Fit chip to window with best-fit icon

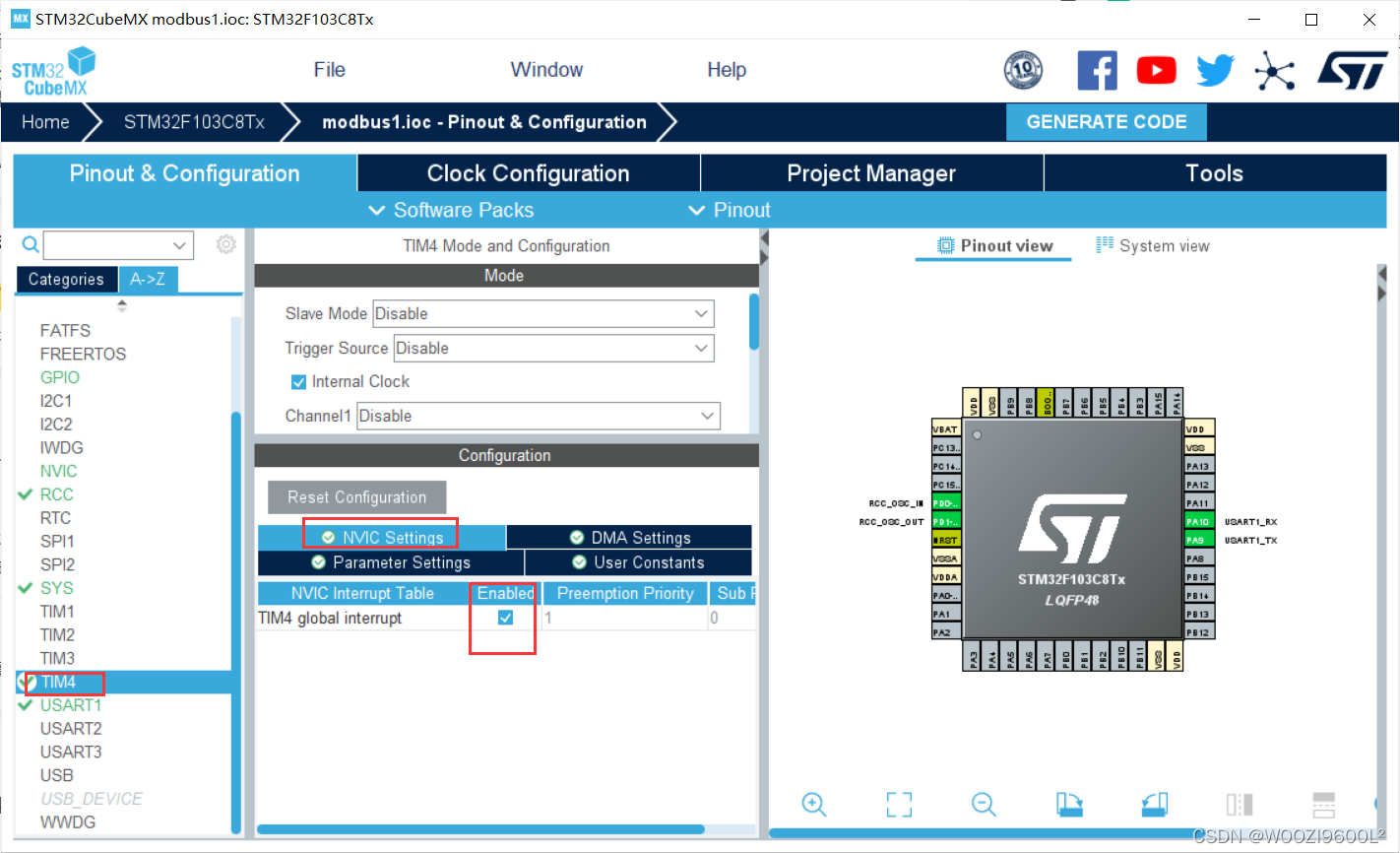899,804
